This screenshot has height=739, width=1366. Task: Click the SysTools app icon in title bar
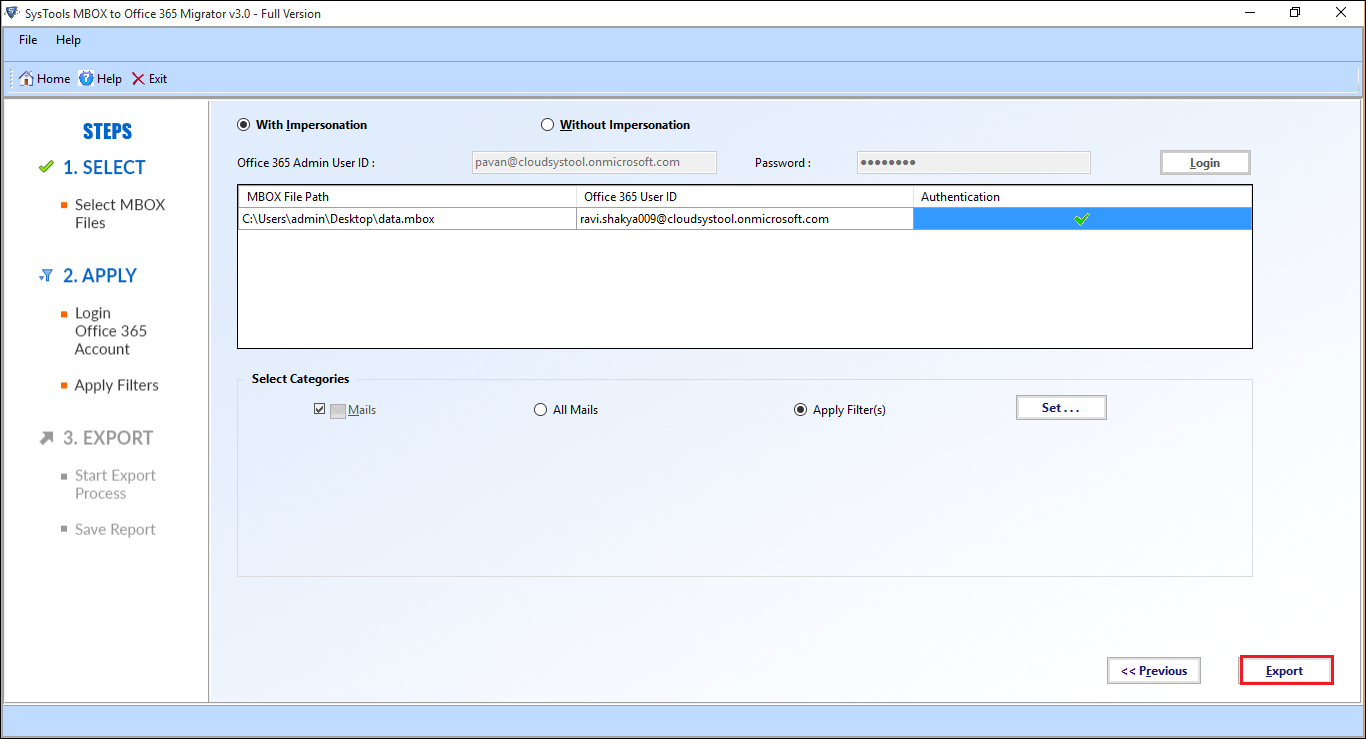pos(12,13)
